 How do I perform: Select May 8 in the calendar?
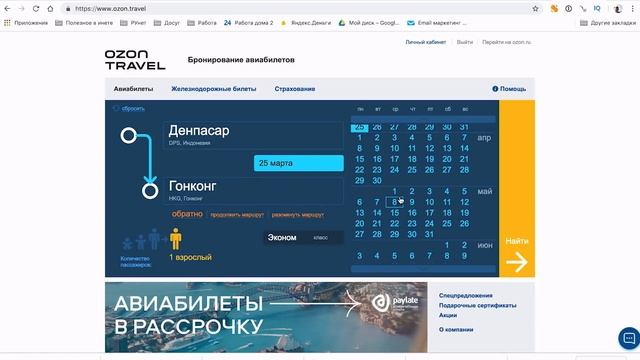click(394, 202)
